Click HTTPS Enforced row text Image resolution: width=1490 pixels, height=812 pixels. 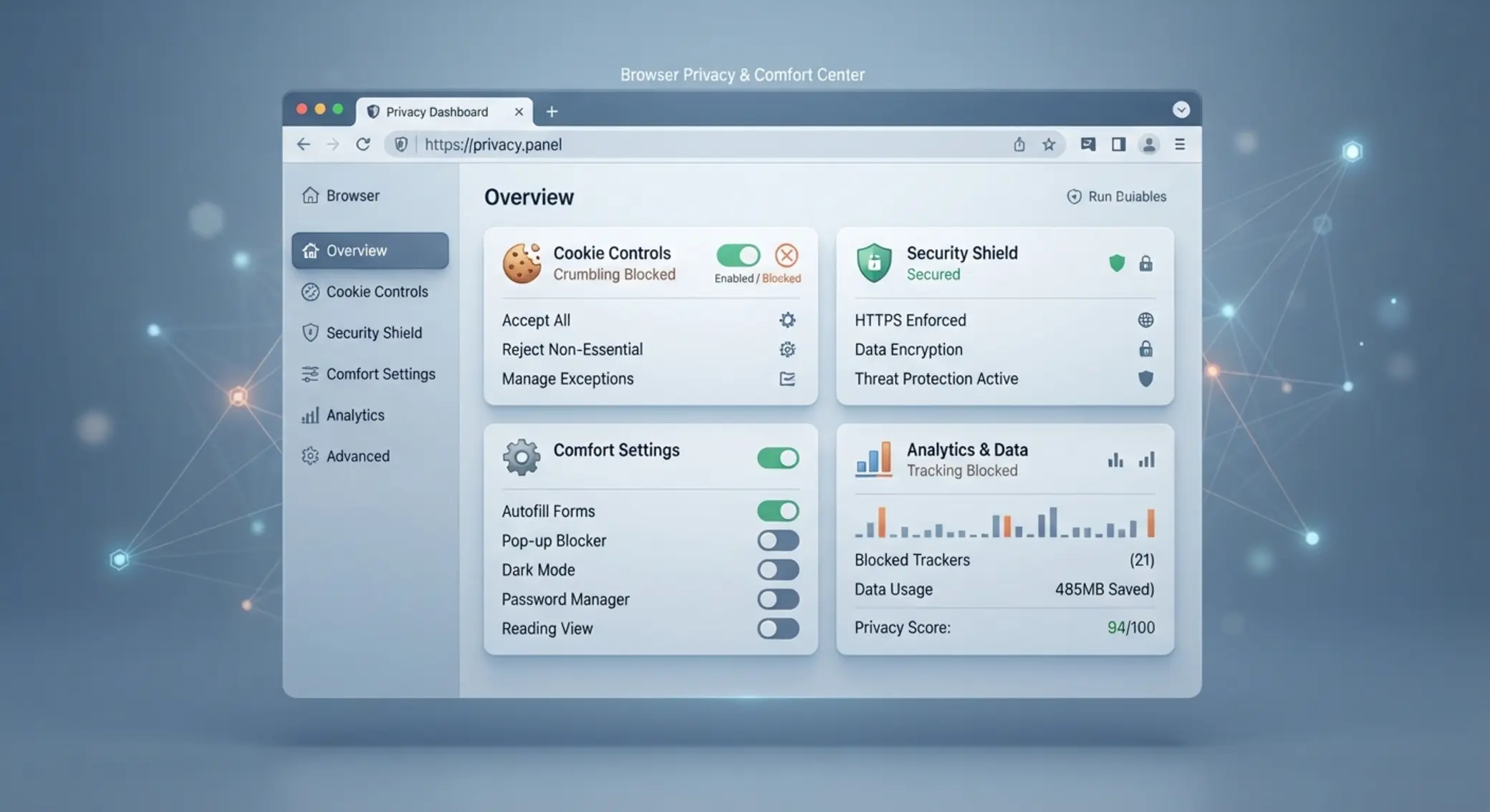[x=910, y=320]
